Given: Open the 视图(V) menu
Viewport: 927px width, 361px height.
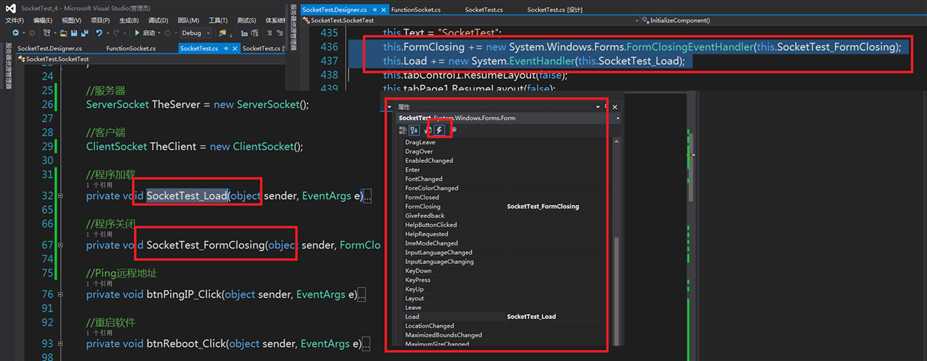Looking at the screenshot, I should [71, 21].
